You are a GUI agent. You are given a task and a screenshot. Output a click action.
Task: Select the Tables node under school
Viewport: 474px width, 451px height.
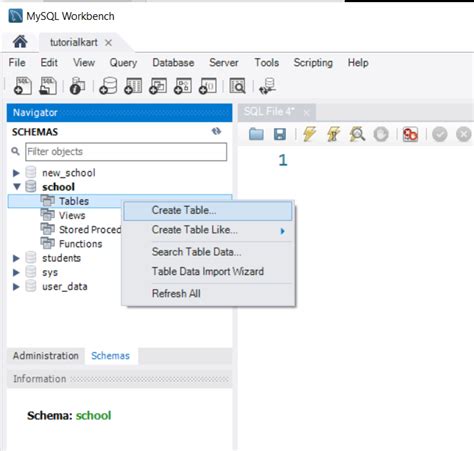[74, 201]
